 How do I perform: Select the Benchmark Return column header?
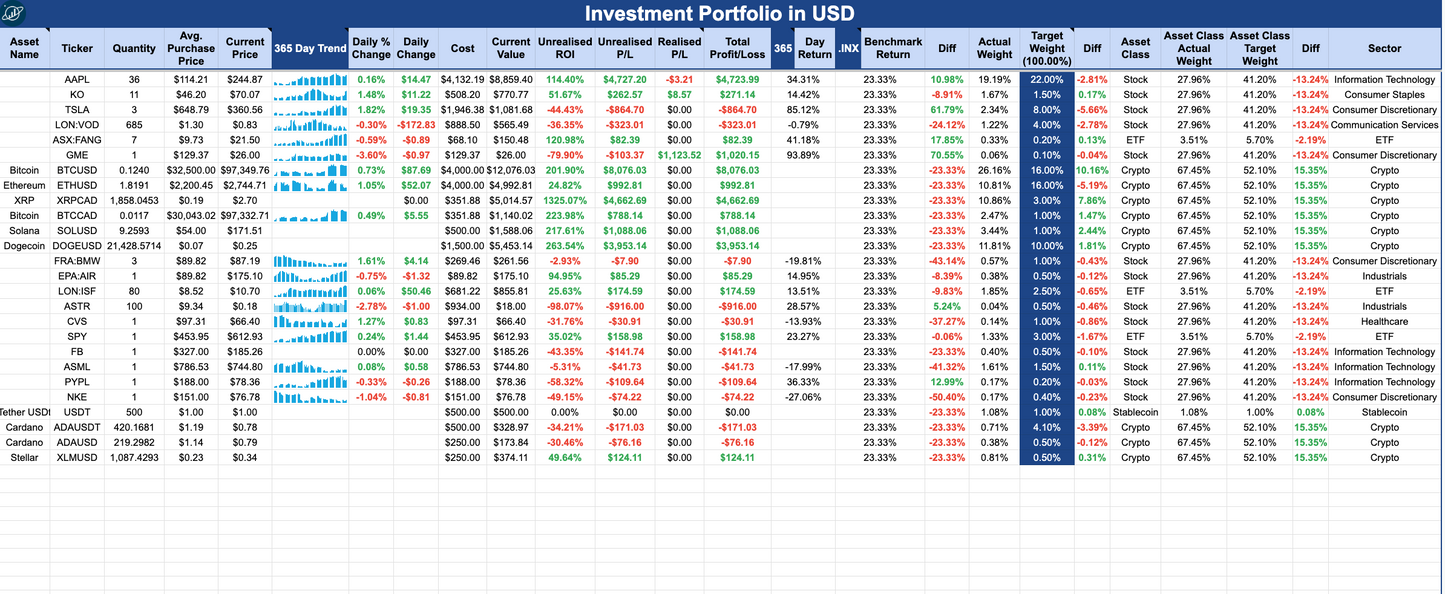pos(893,47)
